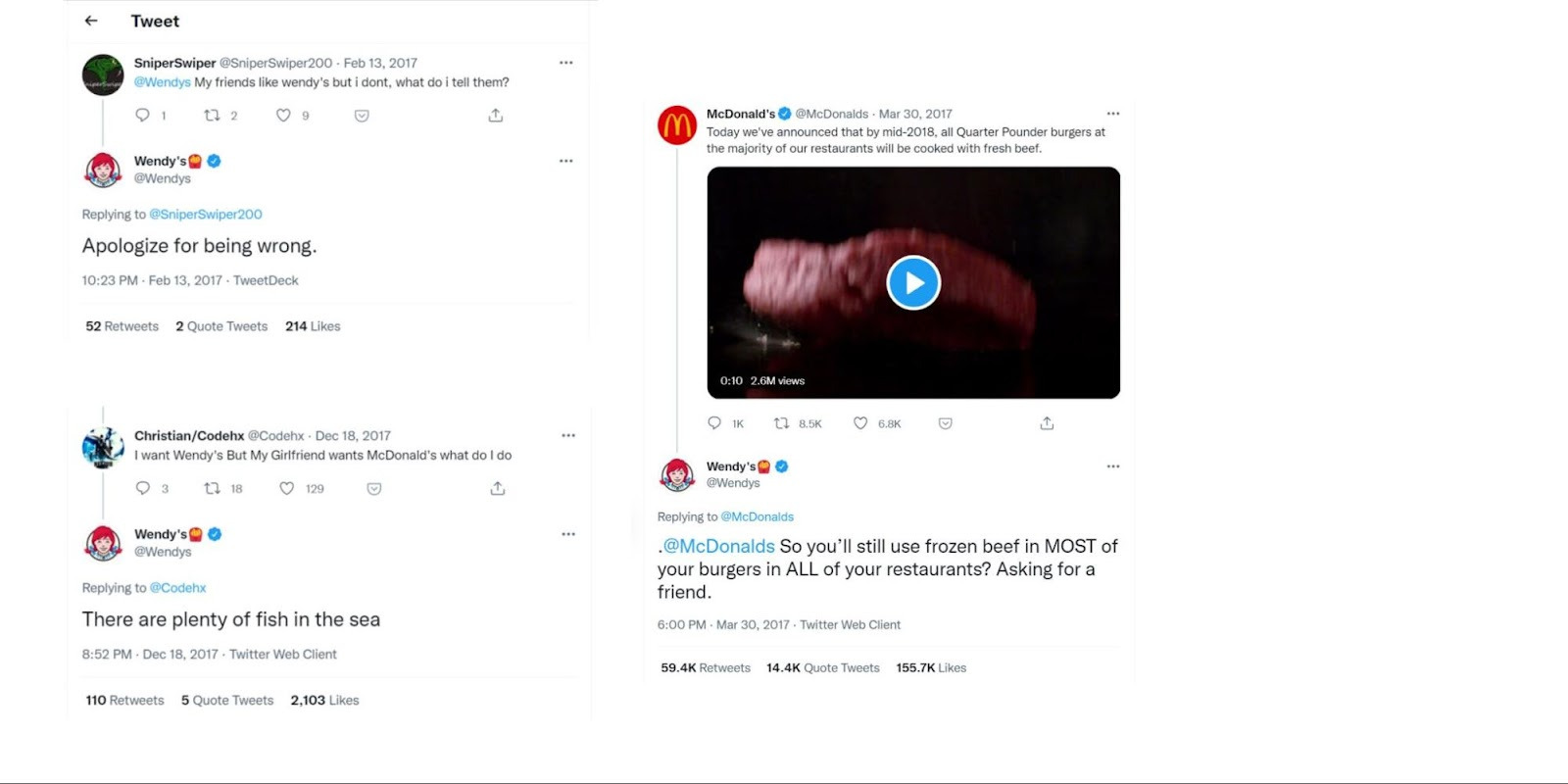View the 155.7K Likes list

[930, 667]
